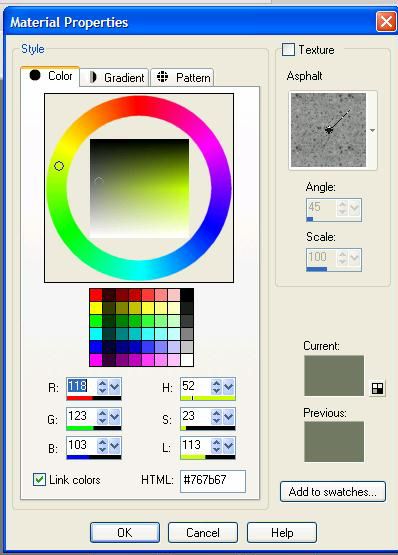Open the Angle slider dropdown
This screenshot has width=398, height=555.
coord(355,208)
